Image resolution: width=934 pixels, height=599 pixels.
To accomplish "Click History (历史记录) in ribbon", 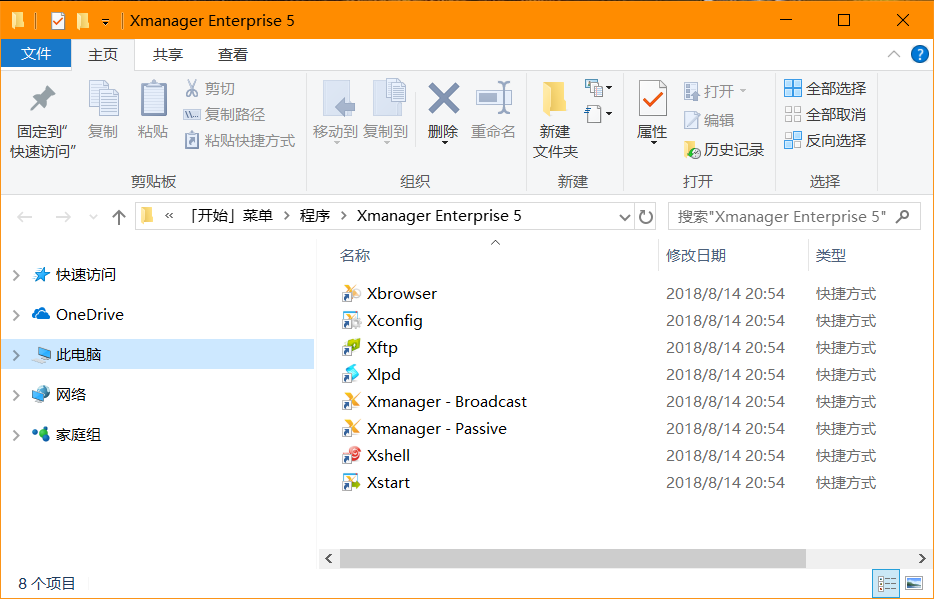I will coord(724,150).
